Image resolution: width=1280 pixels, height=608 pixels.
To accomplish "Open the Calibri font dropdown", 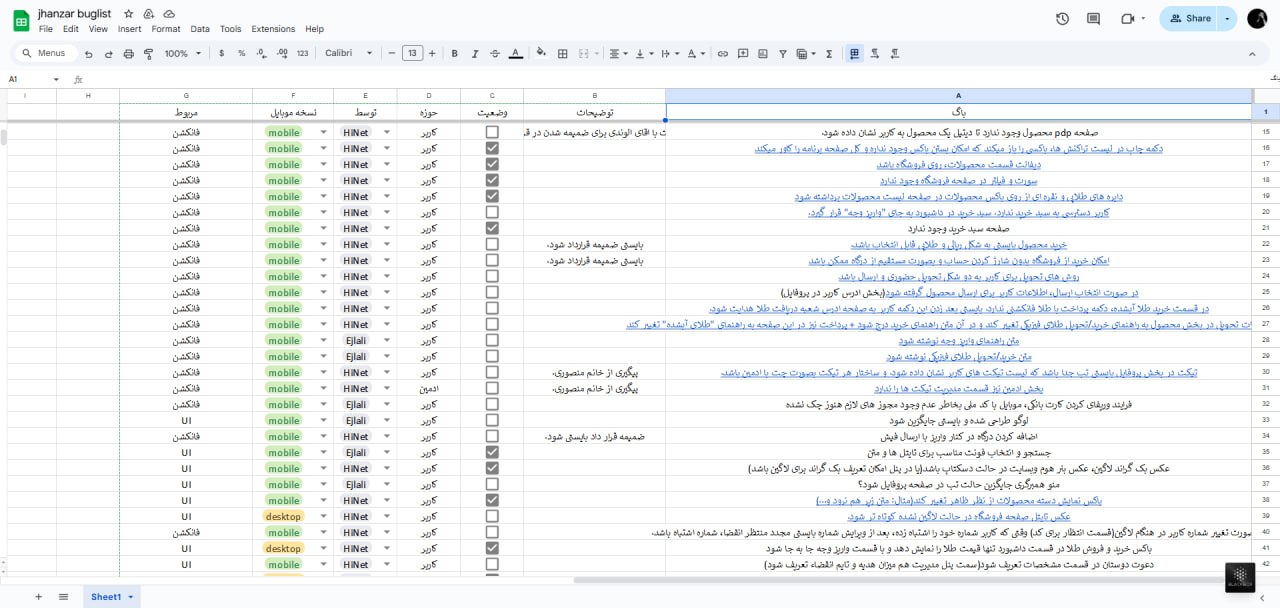I will pos(349,54).
